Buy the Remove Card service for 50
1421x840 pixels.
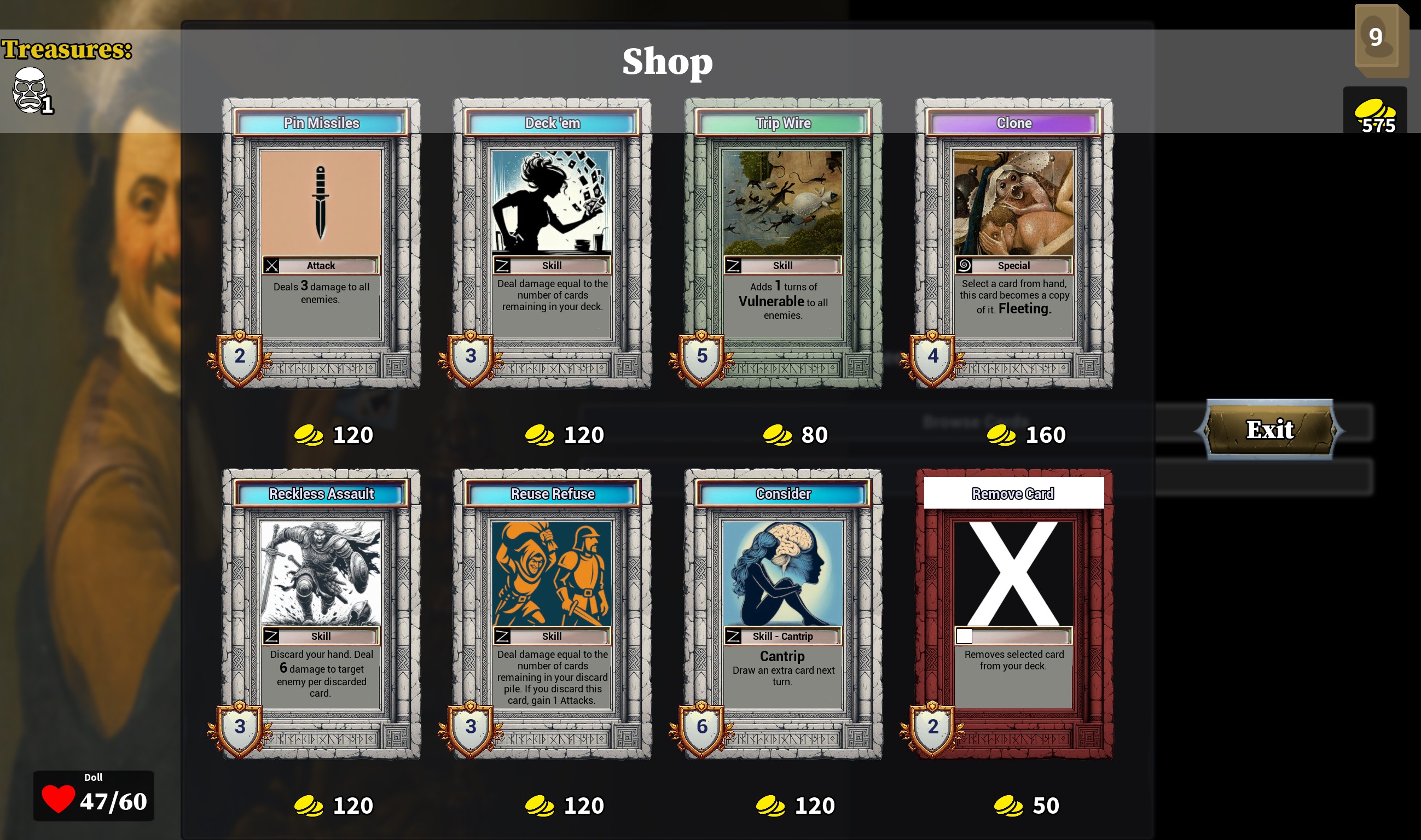tap(1014, 614)
